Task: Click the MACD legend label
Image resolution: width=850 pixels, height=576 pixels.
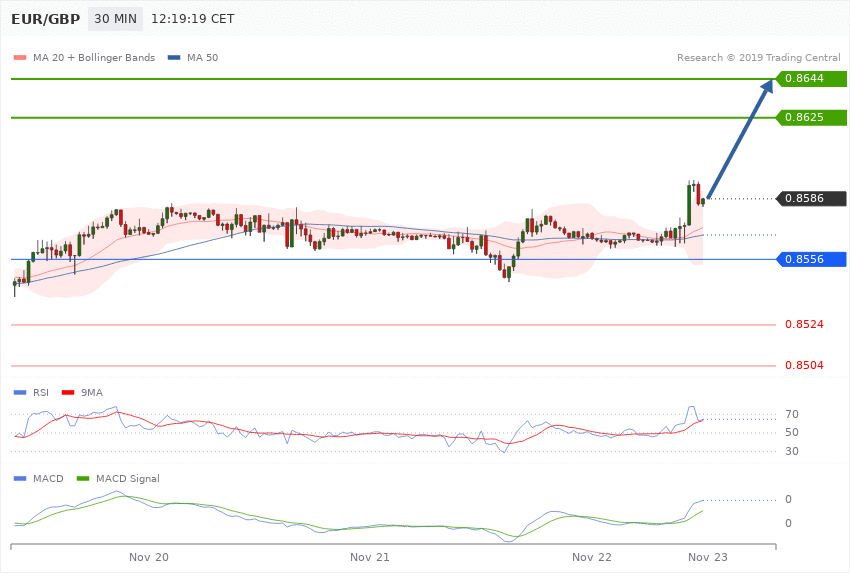Action: coord(48,478)
